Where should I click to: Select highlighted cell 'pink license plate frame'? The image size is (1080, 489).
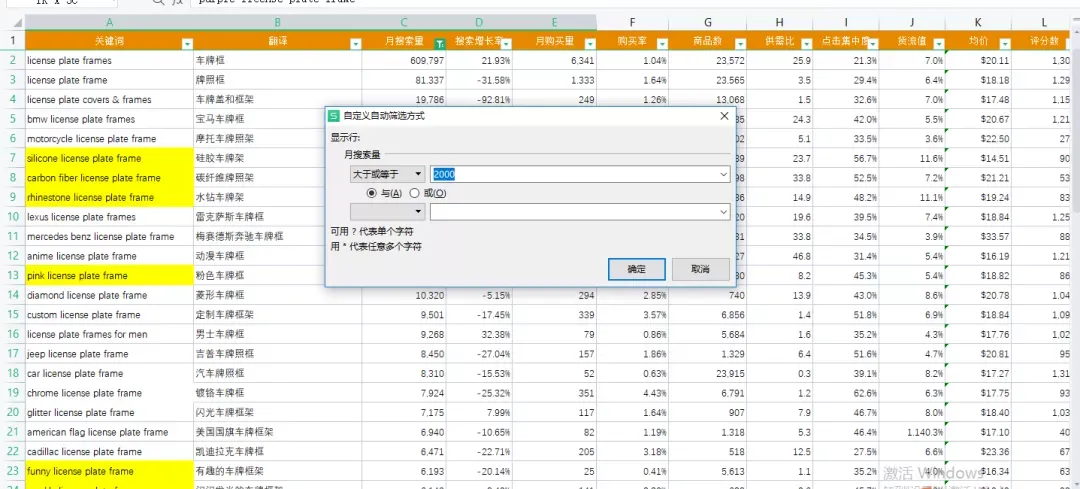[x=110, y=275]
